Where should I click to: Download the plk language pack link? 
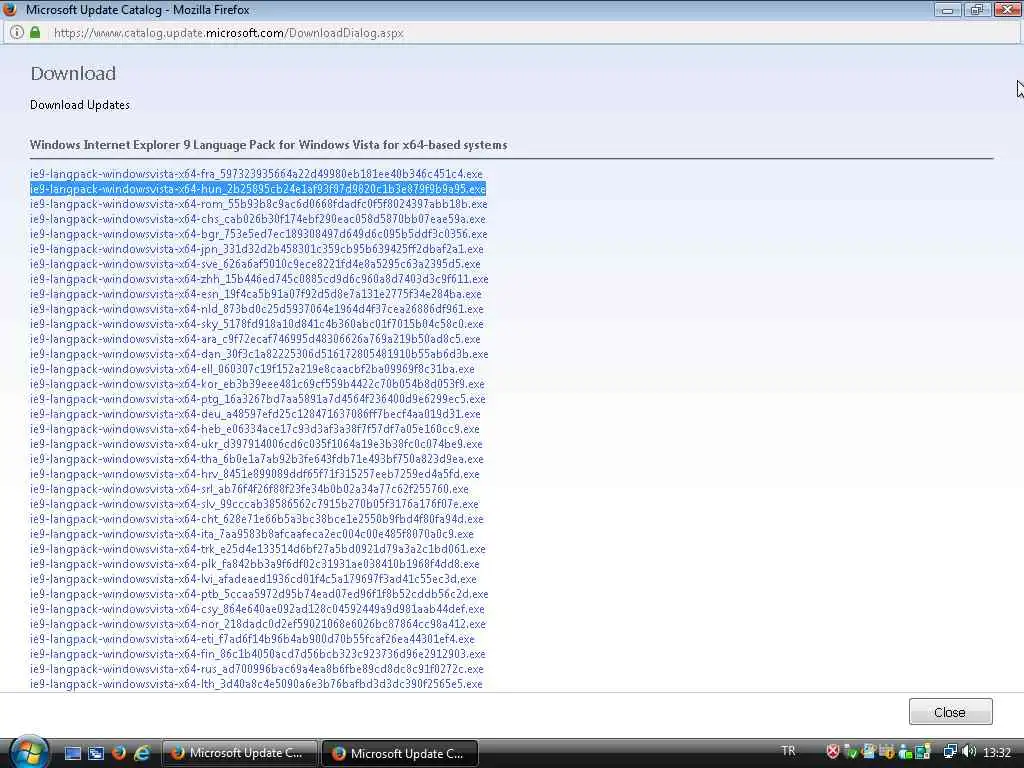point(255,564)
